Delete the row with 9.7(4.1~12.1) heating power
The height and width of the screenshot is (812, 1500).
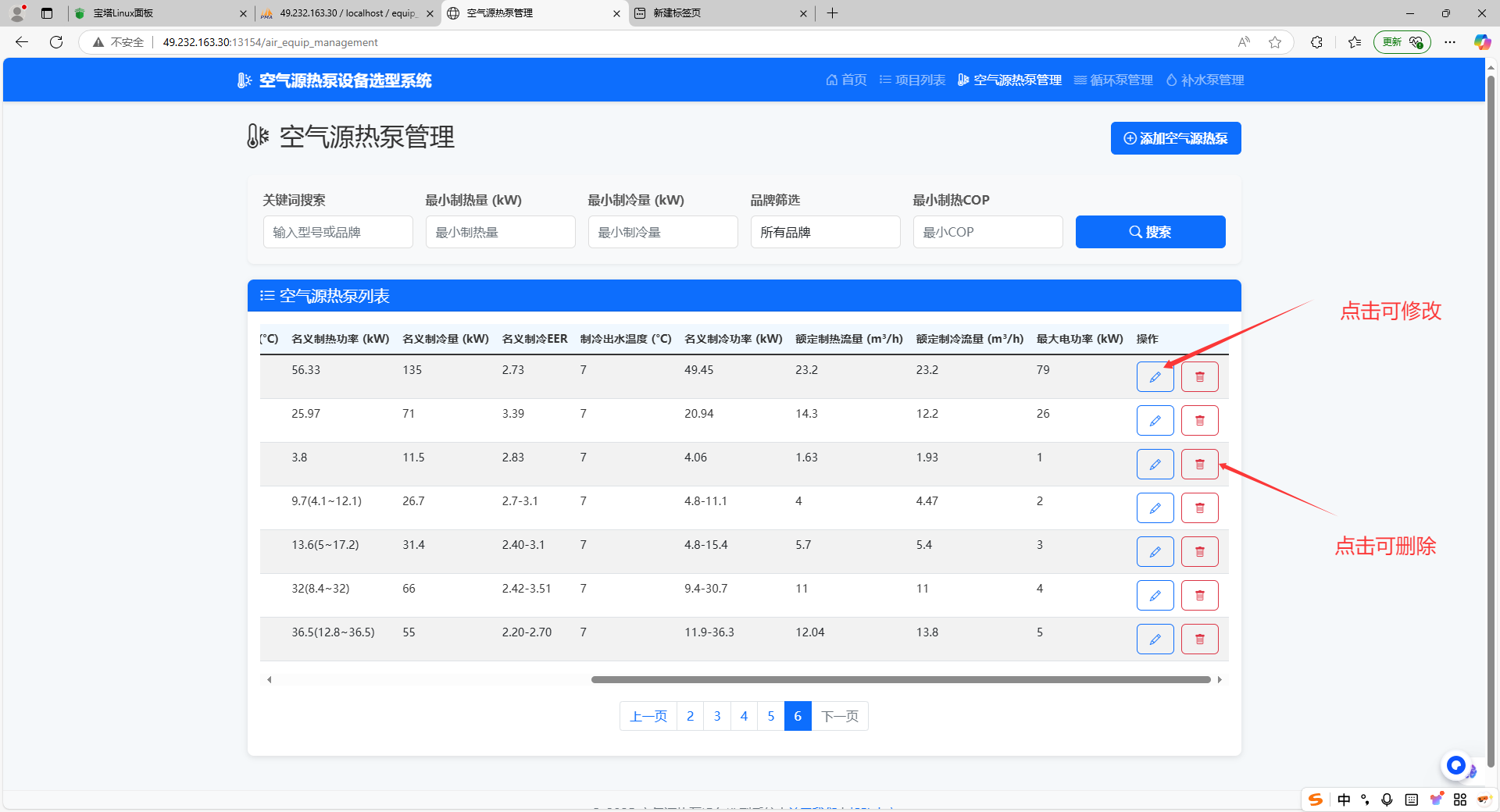(x=1199, y=508)
